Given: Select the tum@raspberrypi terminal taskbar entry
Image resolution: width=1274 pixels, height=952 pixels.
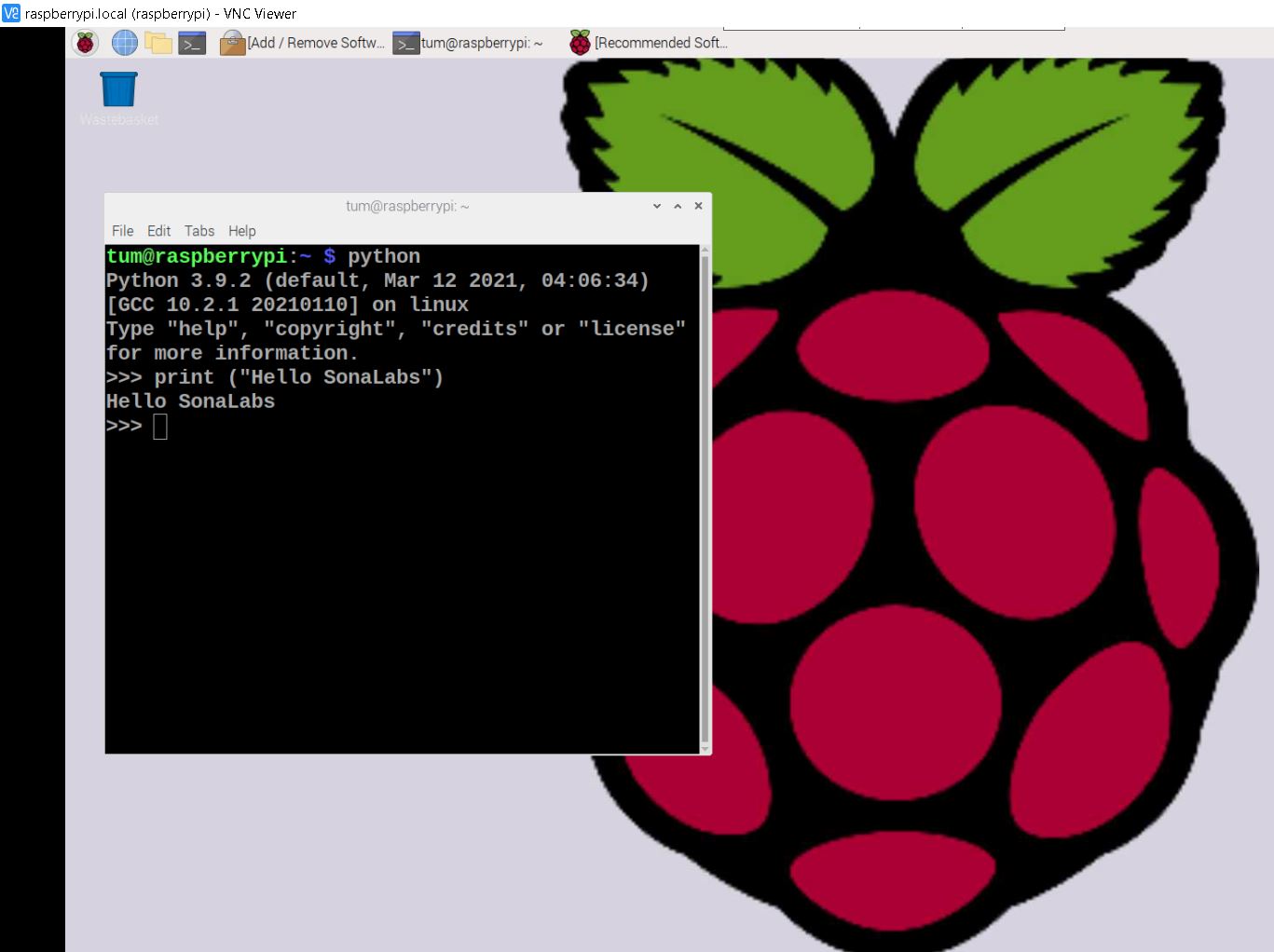Looking at the screenshot, I should click(x=468, y=43).
